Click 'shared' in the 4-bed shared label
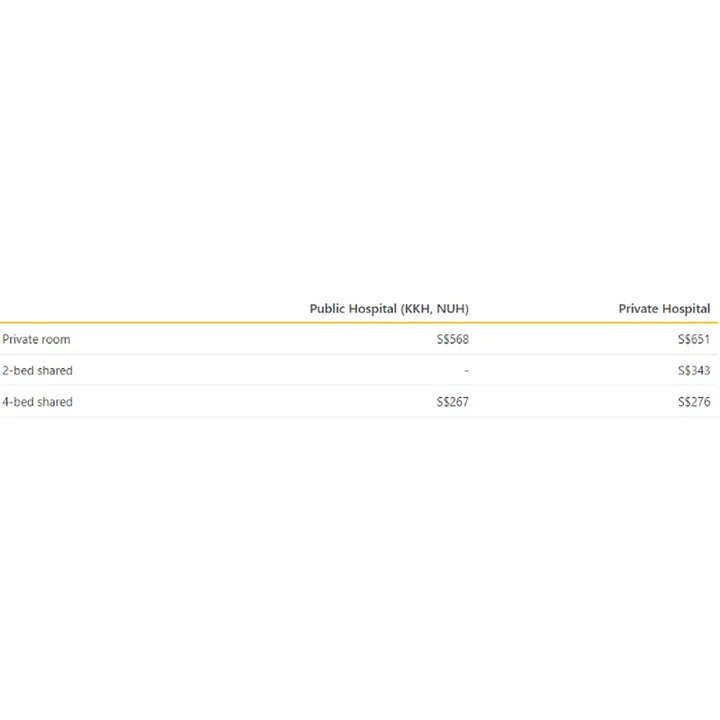This screenshot has width=720, height=720. coord(55,402)
